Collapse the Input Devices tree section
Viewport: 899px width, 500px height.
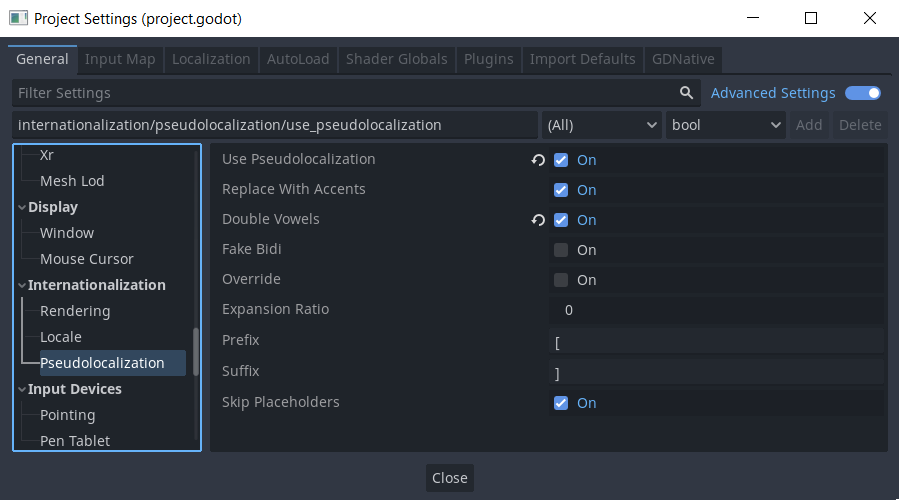(22, 389)
